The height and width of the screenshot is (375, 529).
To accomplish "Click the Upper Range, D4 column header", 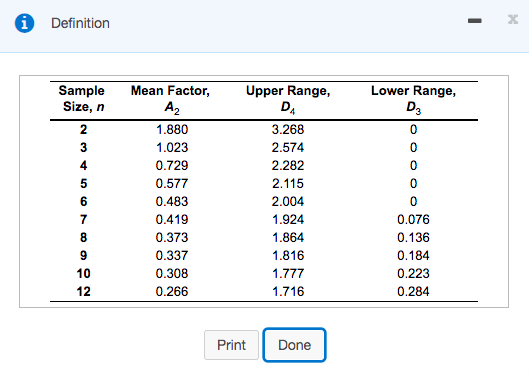I will 288,99.
